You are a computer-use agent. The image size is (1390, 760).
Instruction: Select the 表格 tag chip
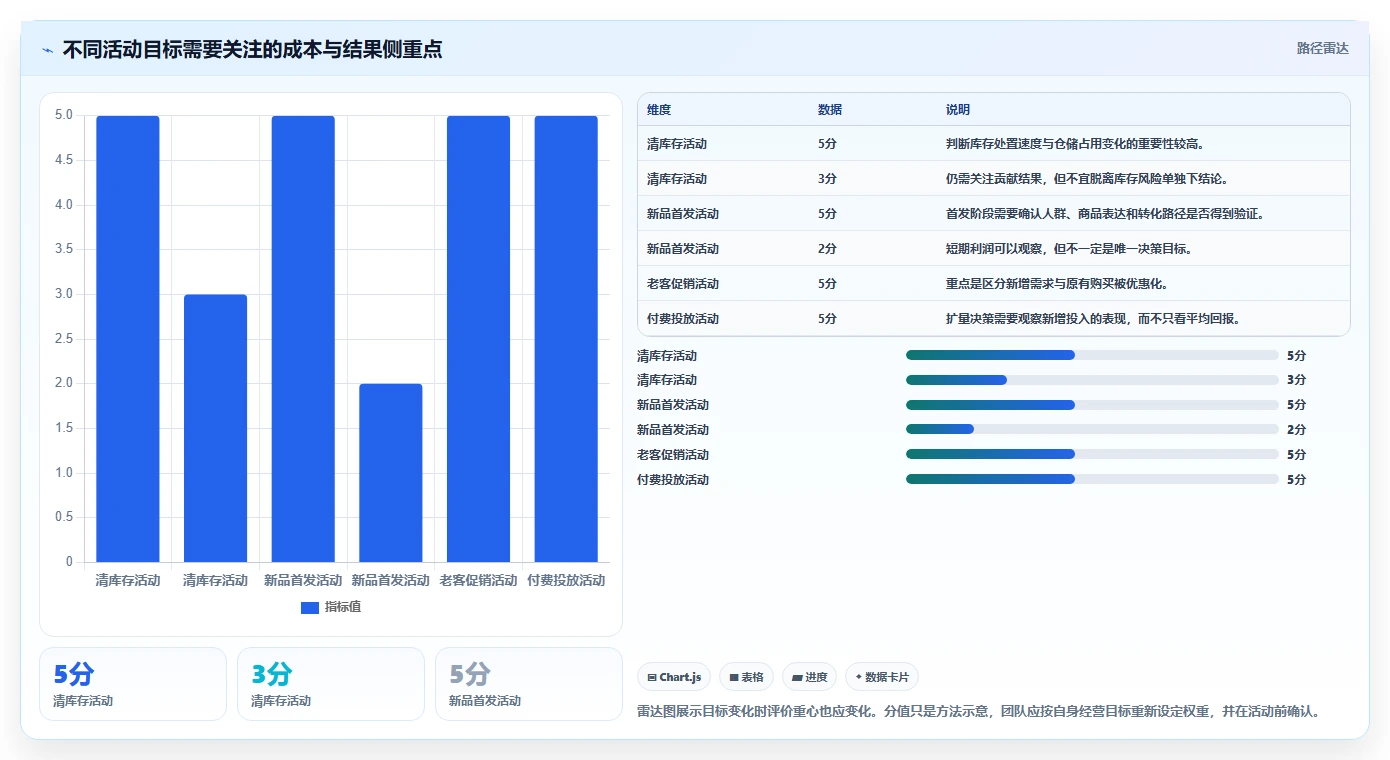click(746, 677)
